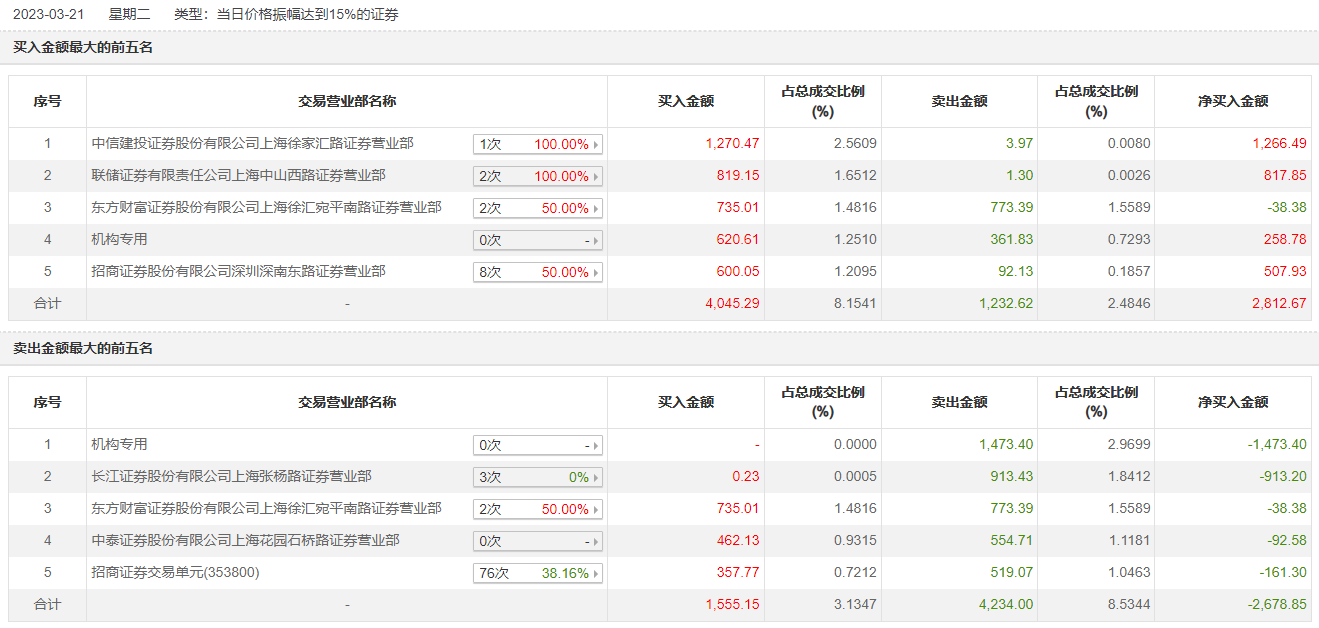The width and height of the screenshot is (1319, 628).
Task: Click the 类型：当日价格振幅达到15%的证券 label
Action: [x=286, y=15]
